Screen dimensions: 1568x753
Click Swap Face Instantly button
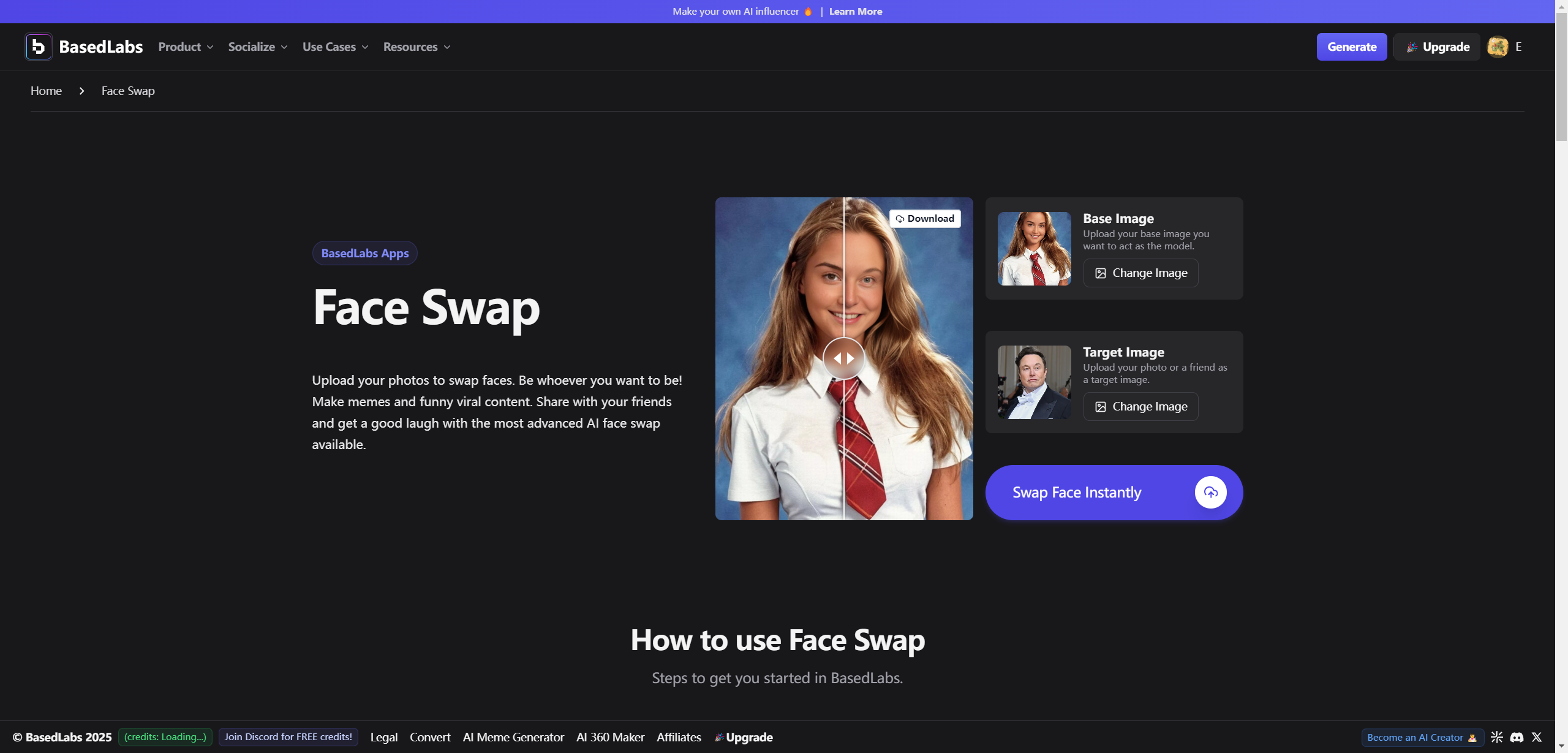click(1114, 493)
